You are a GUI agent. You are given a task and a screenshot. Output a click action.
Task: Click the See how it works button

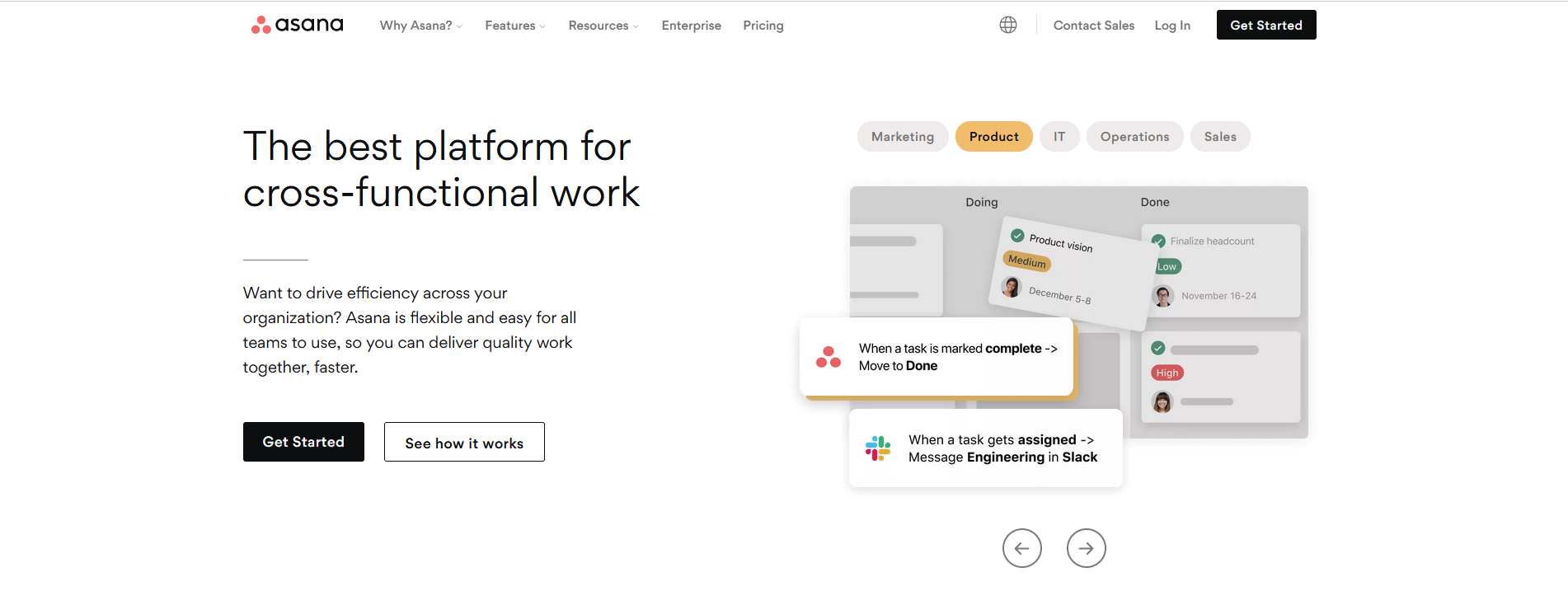(x=464, y=442)
